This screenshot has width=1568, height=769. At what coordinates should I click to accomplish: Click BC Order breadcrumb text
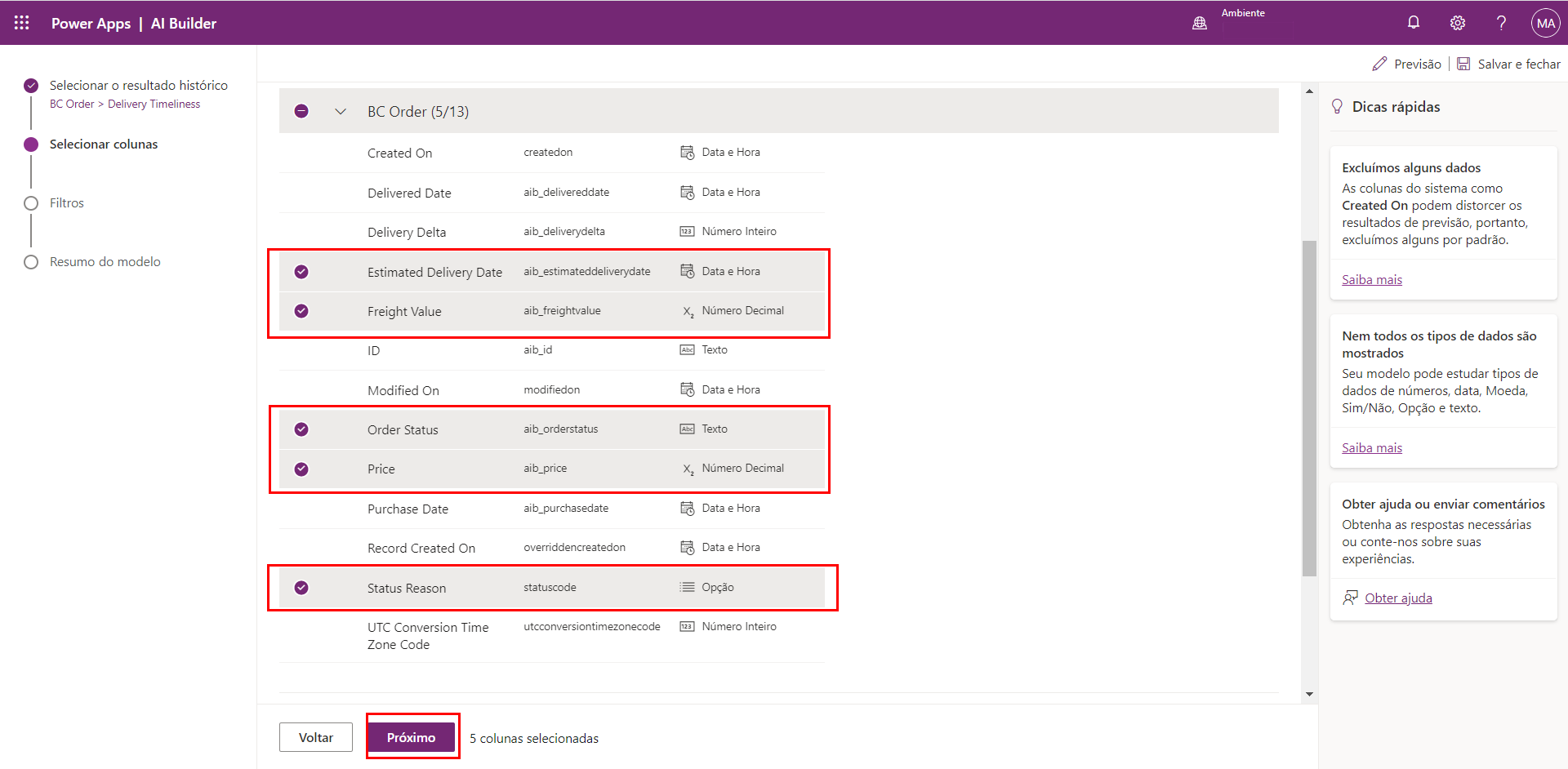pos(72,104)
